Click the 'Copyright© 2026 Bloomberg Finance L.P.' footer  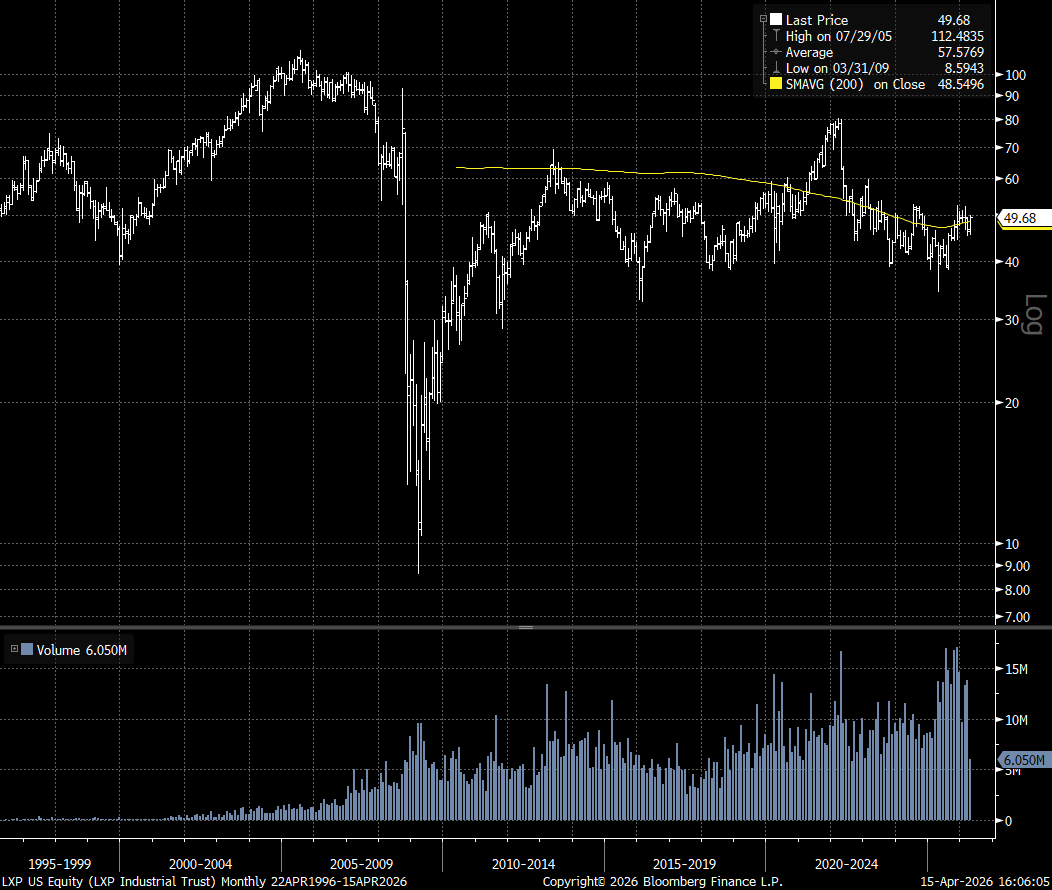tap(663, 881)
